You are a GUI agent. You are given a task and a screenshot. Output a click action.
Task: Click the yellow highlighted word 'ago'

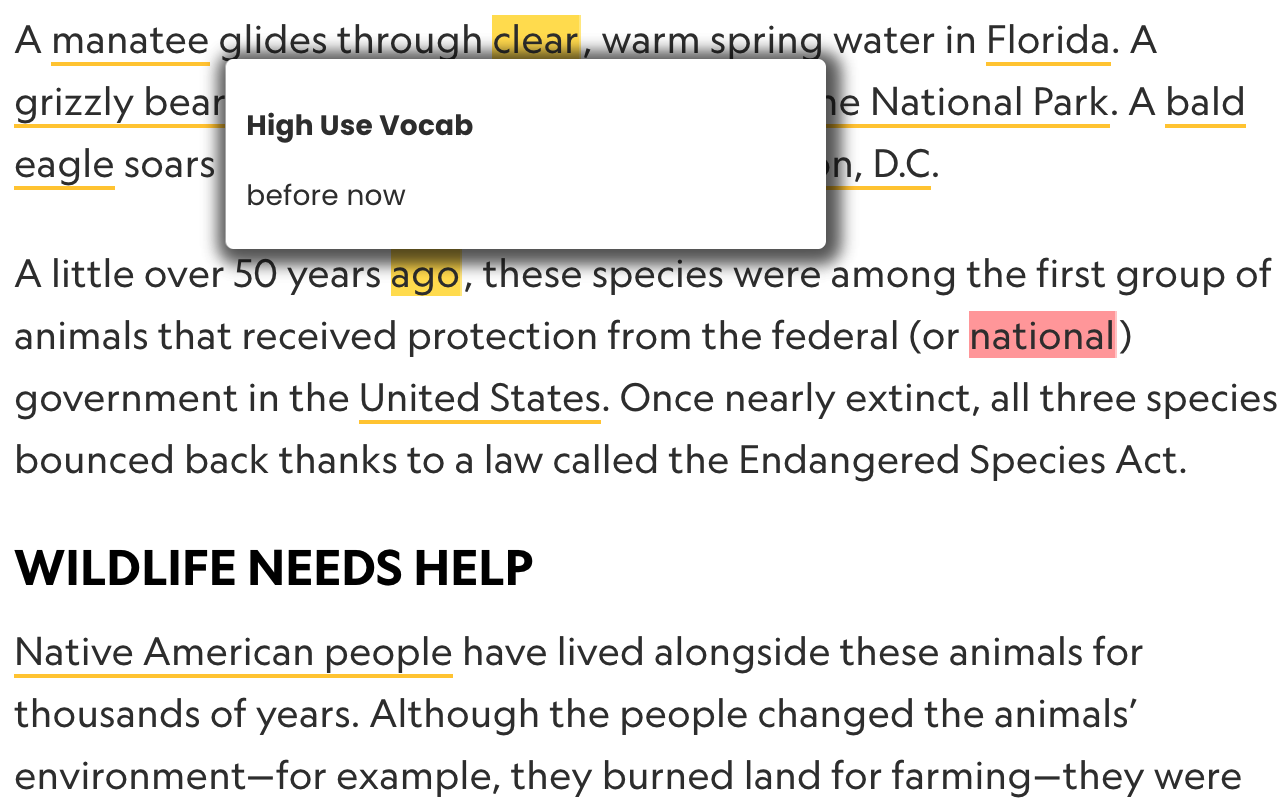point(425,274)
